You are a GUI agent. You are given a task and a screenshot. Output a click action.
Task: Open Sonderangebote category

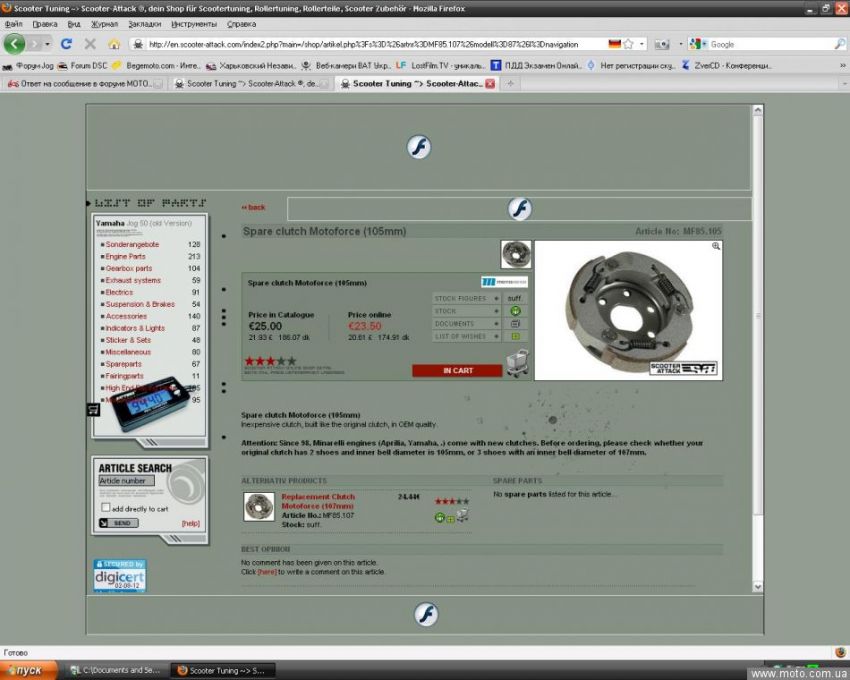(x=132, y=244)
